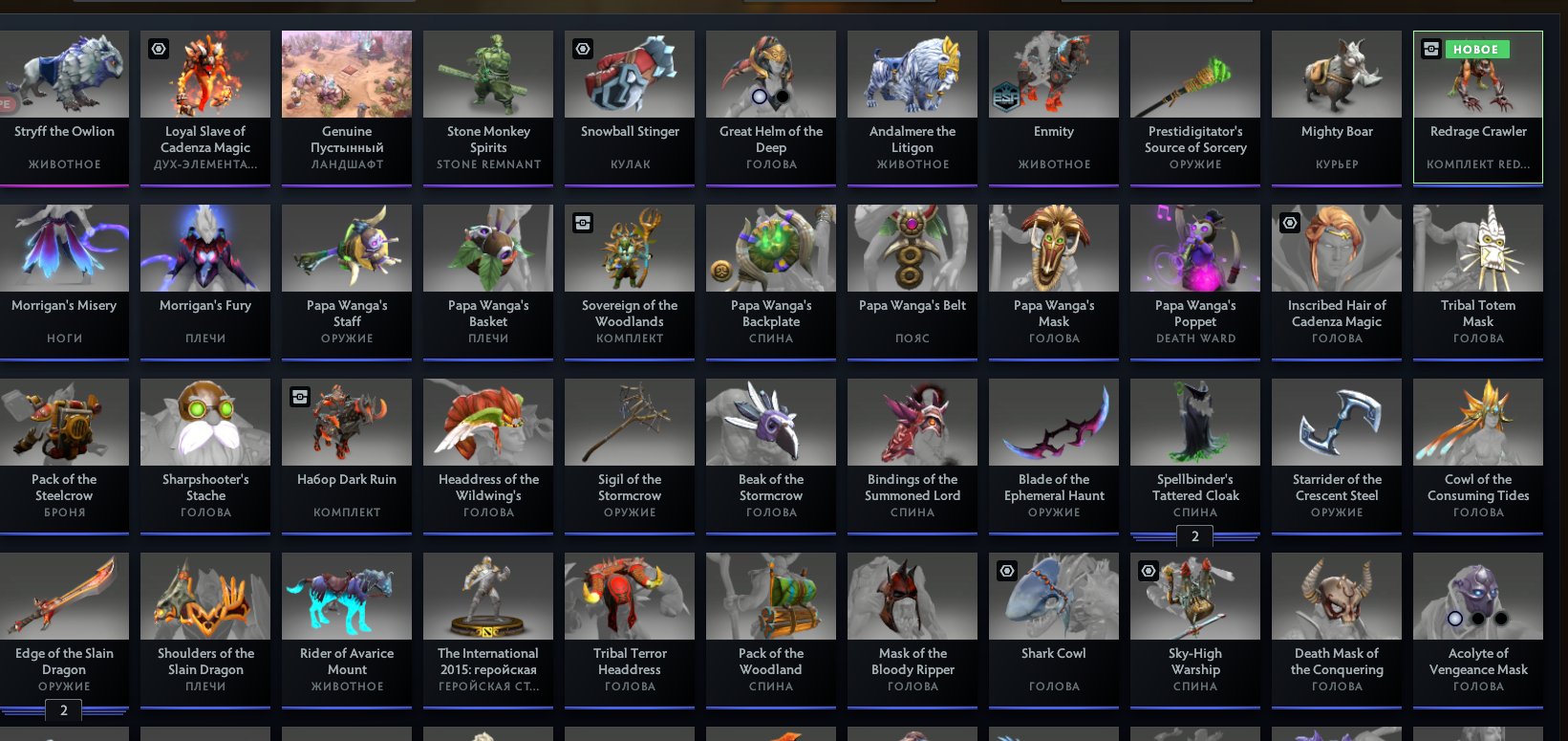Select The International 2015 hero statue
Screen dimensions: 1568x741
pos(488,630)
